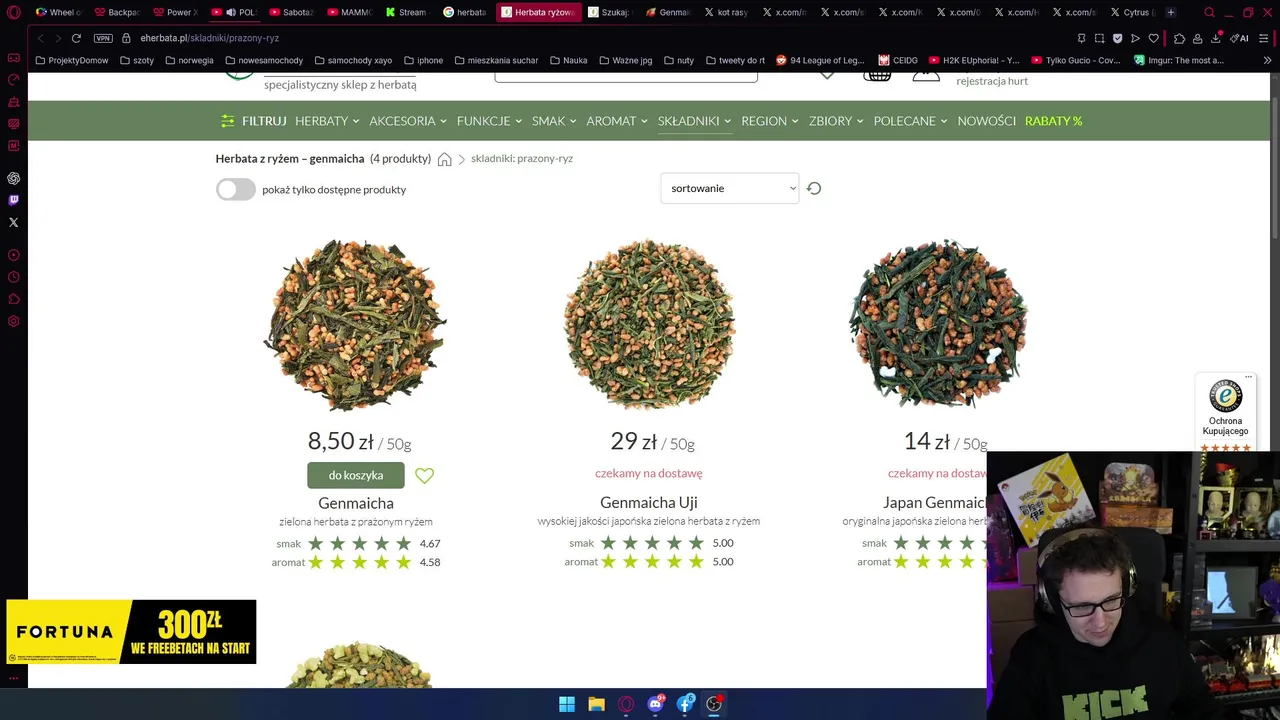The image size is (1280, 720).
Task: Reset sorting with refresh arrow icon
Action: pos(814,188)
